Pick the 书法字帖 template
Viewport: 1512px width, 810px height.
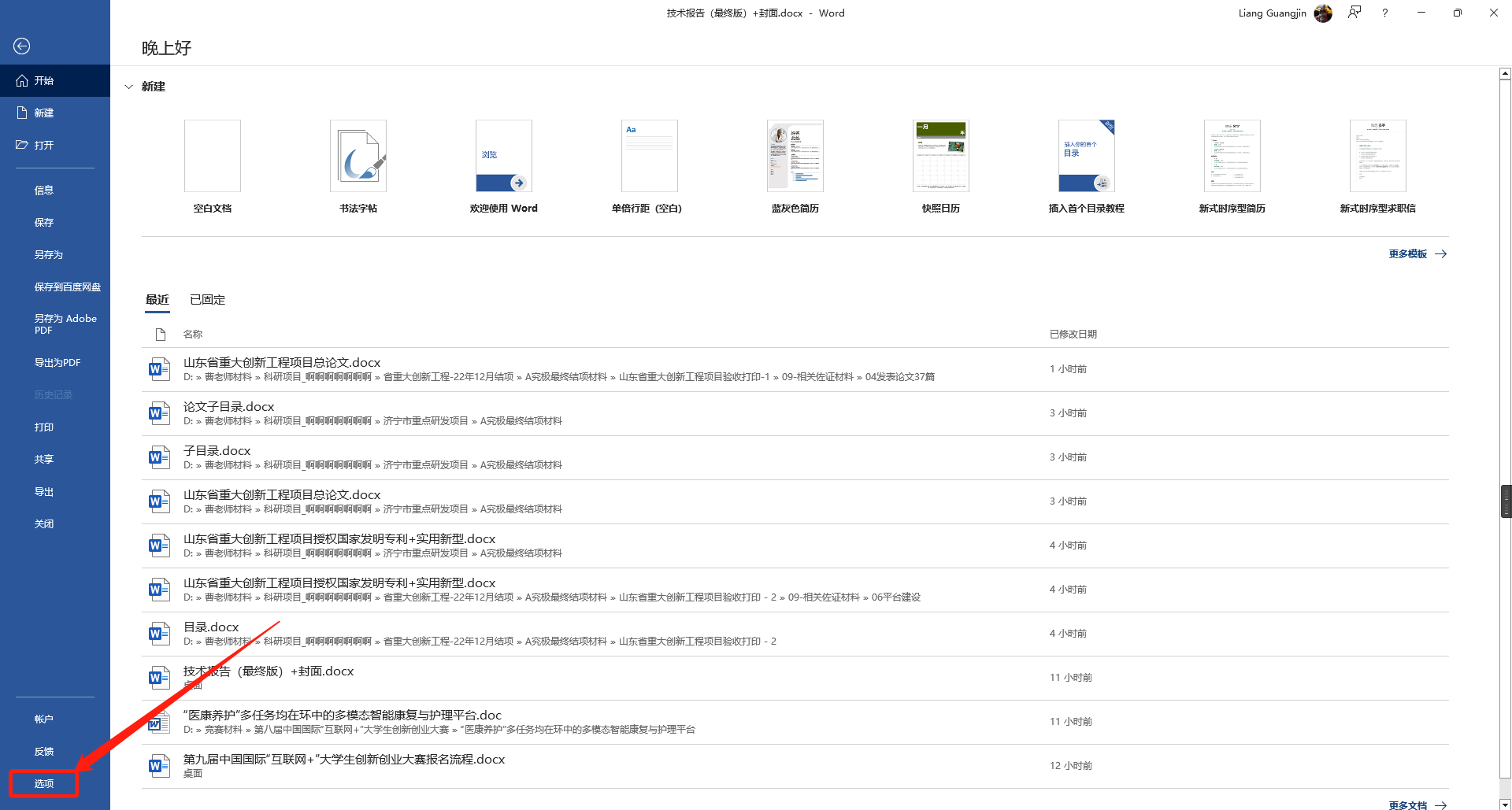click(358, 166)
